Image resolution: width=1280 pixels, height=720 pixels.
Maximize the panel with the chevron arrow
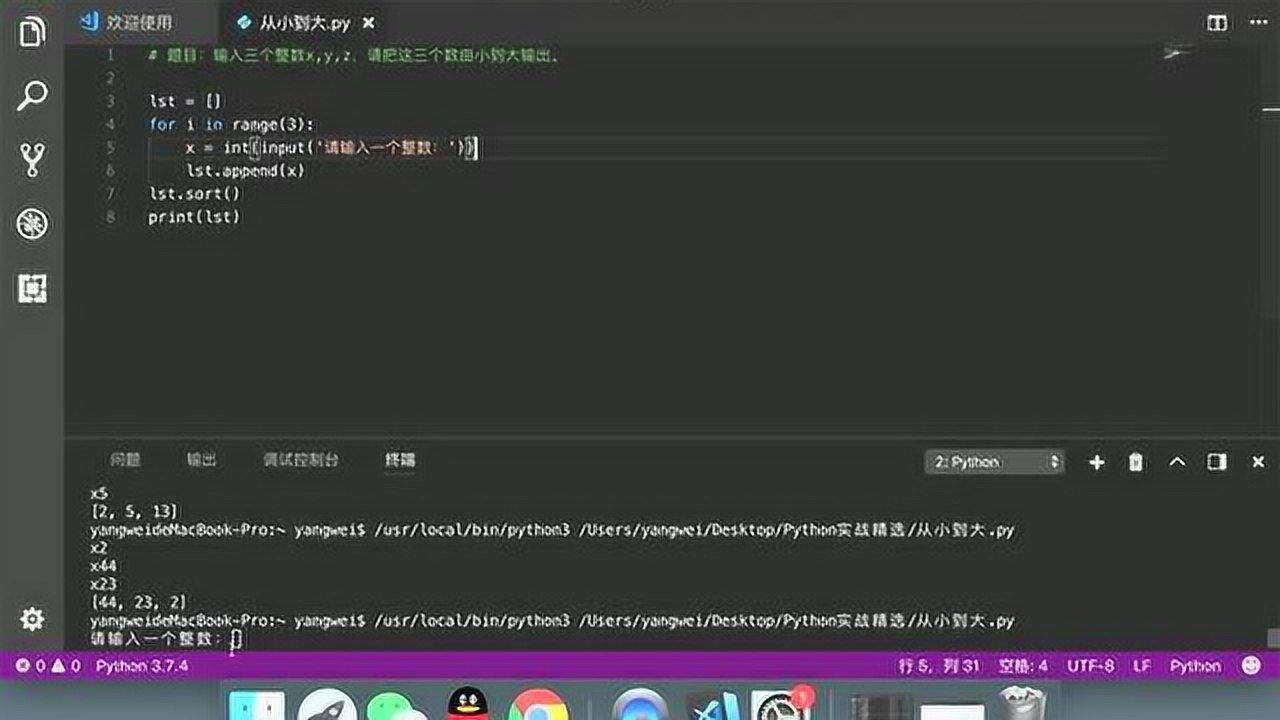[1176, 462]
